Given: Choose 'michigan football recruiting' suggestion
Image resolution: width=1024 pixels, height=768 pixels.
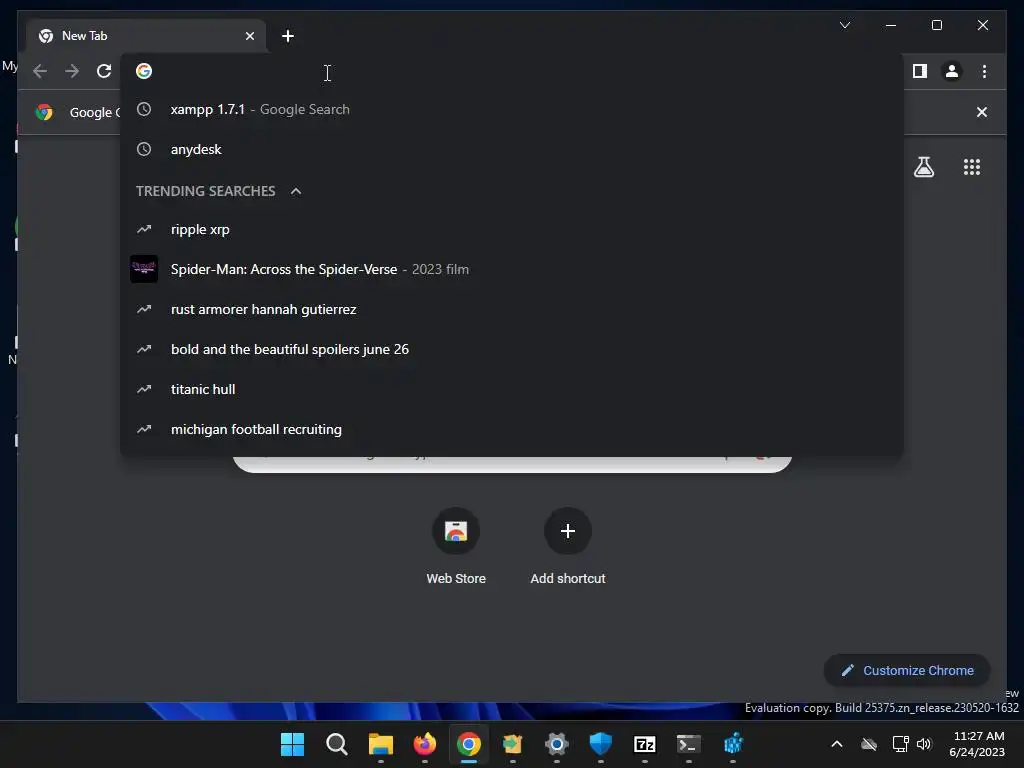Looking at the screenshot, I should [x=512, y=429].
